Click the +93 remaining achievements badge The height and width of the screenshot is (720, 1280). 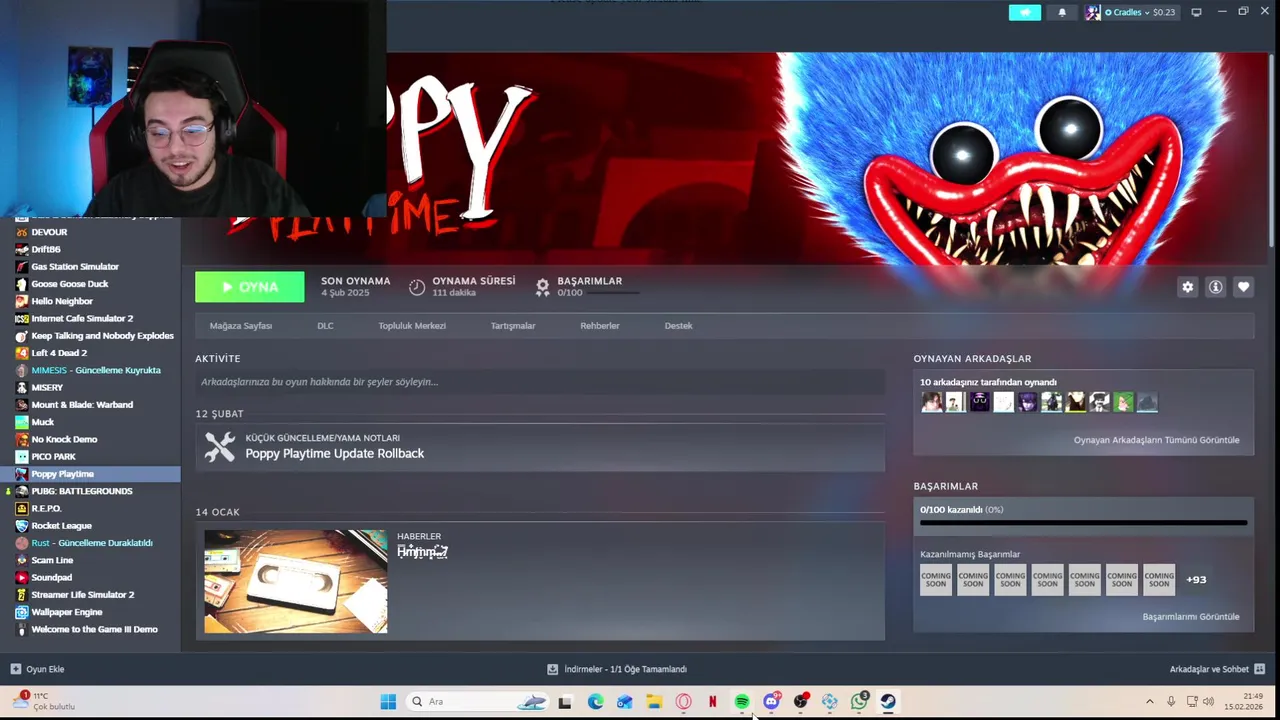1196,580
